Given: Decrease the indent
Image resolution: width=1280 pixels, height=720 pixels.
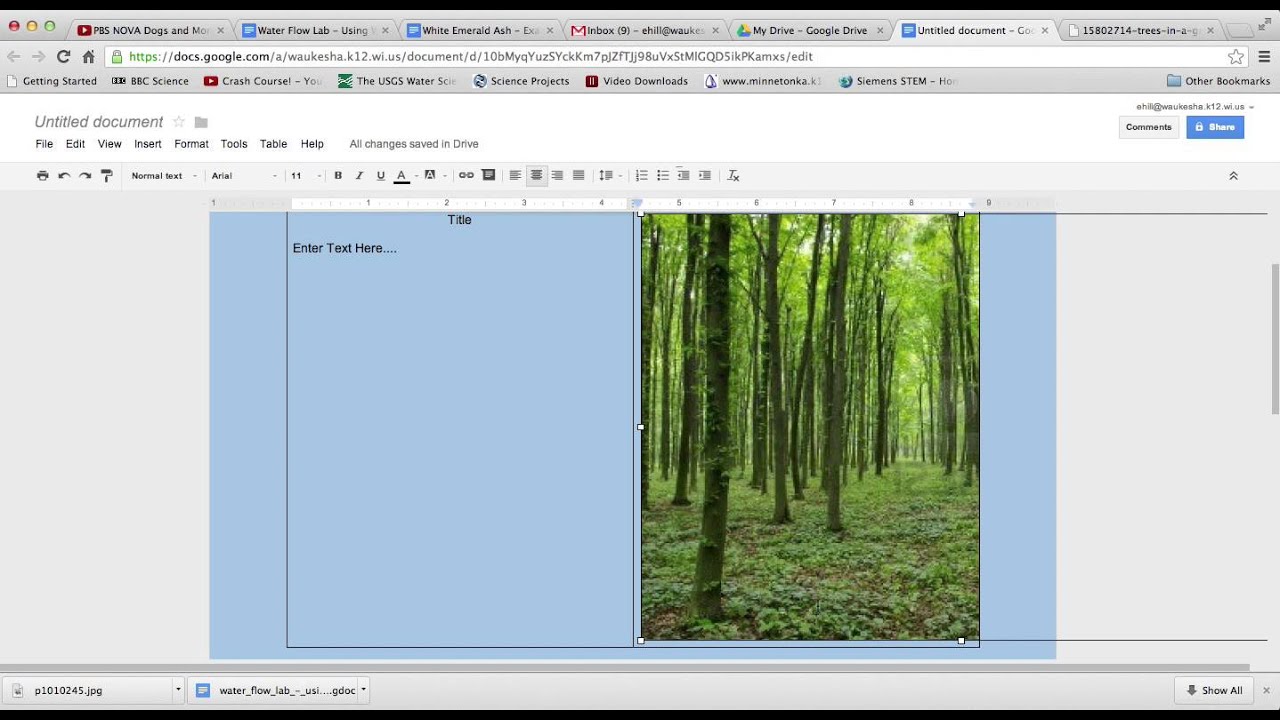Looking at the screenshot, I should point(683,175).
